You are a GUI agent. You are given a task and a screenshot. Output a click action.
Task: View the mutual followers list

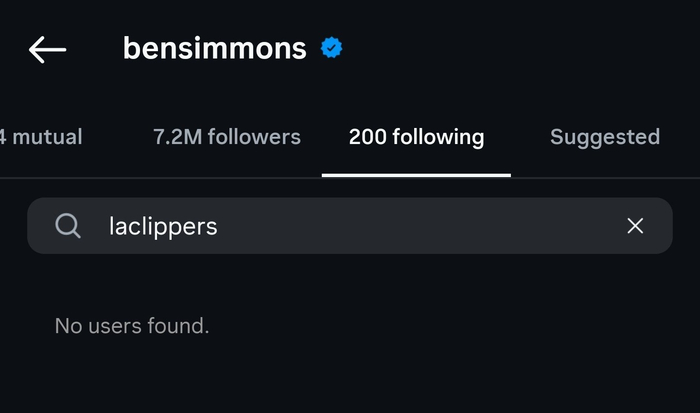(40, 137)
